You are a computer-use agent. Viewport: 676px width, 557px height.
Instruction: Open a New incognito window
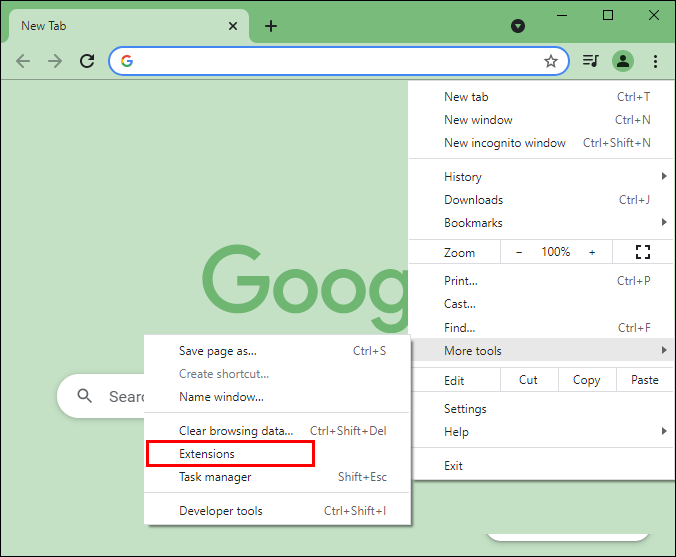coord(541,143)
